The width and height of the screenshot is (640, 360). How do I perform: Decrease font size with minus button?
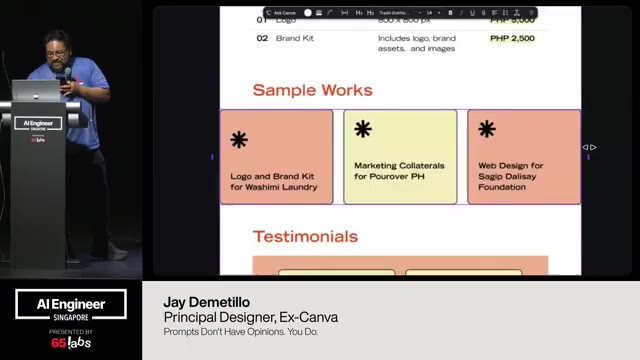(x=420, y=13)
